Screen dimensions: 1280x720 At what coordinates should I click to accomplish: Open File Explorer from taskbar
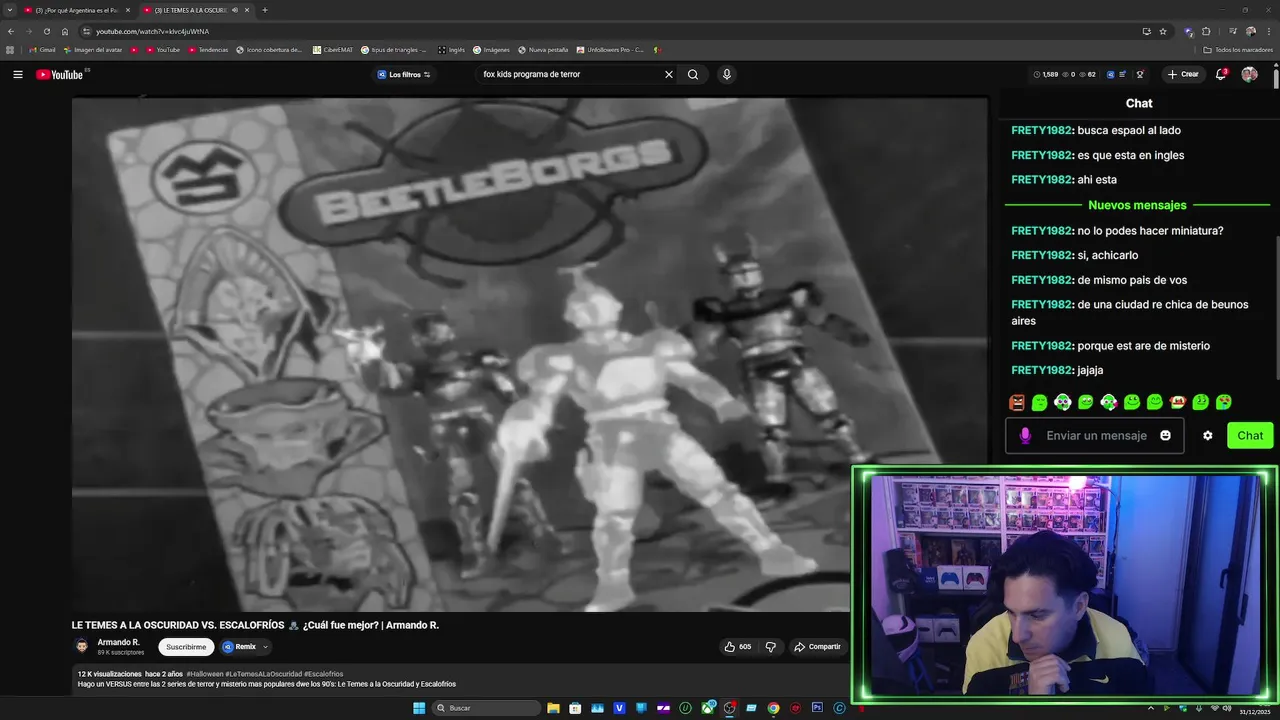553,708
